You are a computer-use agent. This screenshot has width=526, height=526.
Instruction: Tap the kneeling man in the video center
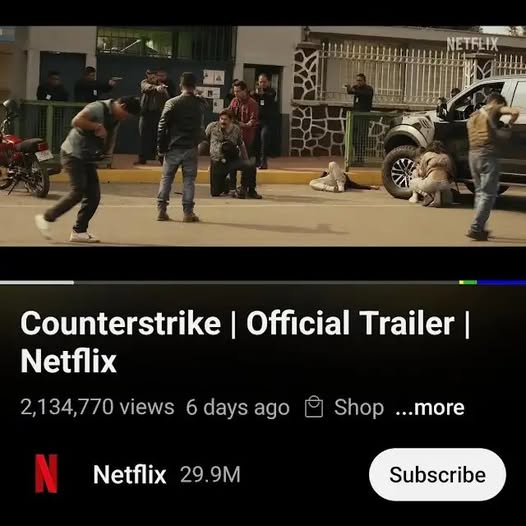pos(227,154)
